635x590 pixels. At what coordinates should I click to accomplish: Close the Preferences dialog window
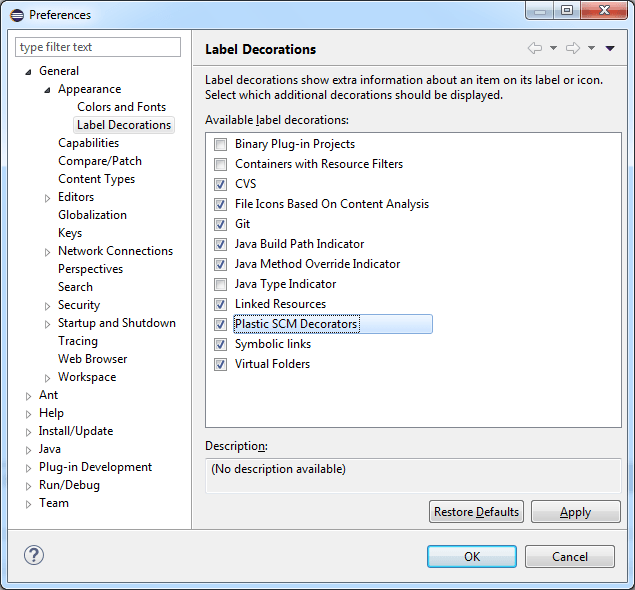tap(604, 10)
